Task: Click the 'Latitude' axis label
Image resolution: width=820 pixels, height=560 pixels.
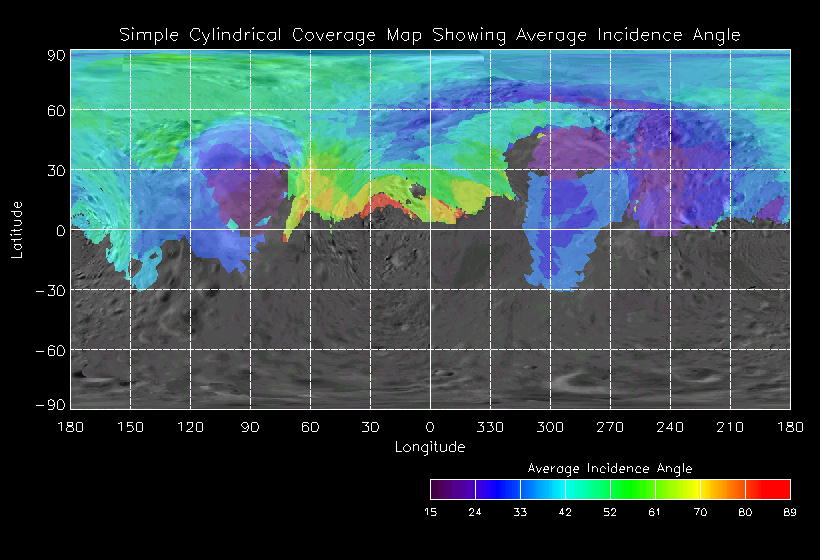Action: 17,230
